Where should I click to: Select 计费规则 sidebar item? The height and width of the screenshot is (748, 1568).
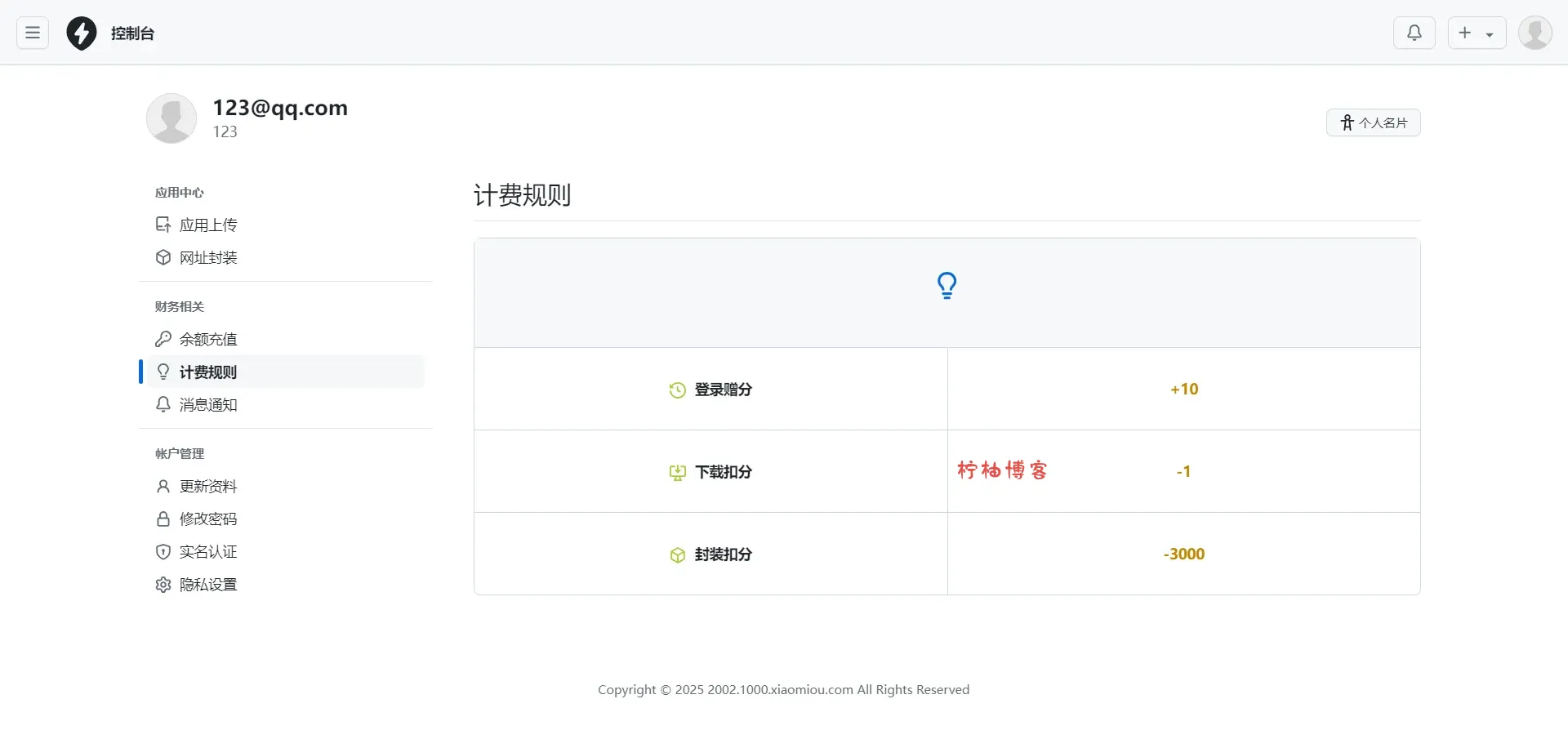coord(207,372)
